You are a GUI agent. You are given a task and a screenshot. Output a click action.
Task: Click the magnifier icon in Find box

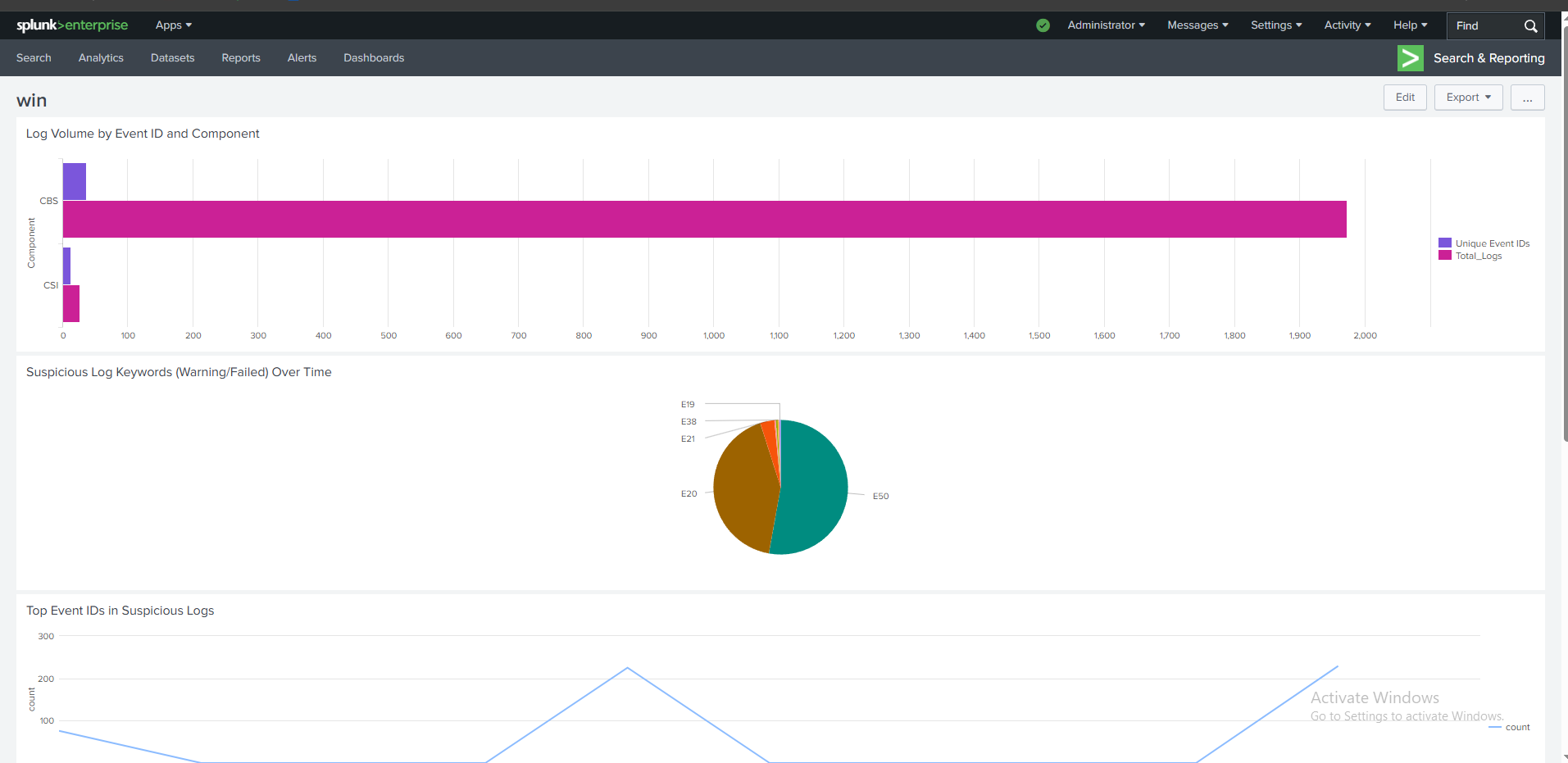1530,26
